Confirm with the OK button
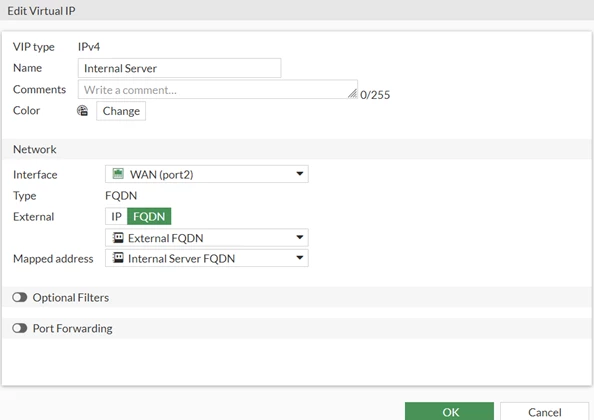The image size is (594, 420). 449,411
